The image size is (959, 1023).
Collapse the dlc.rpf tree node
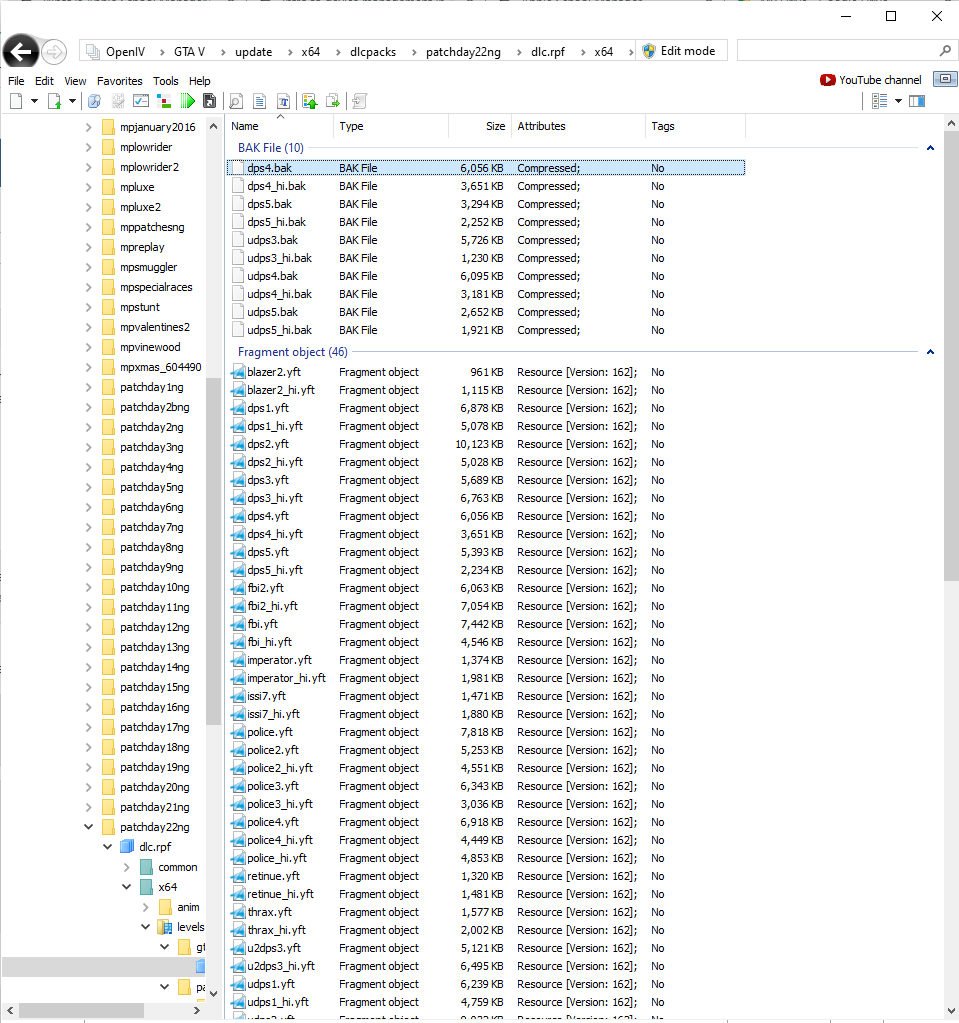coord(108,847)
